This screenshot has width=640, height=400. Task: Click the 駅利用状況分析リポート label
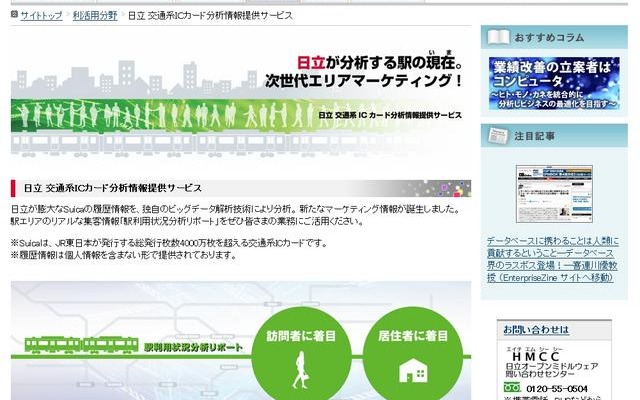coord(193,347)
